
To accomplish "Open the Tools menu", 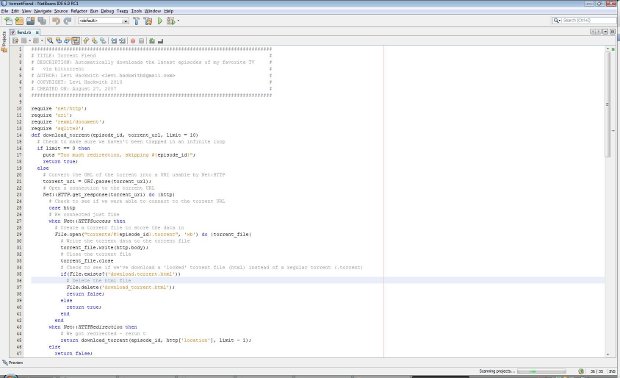I will (x=136, y=11).
